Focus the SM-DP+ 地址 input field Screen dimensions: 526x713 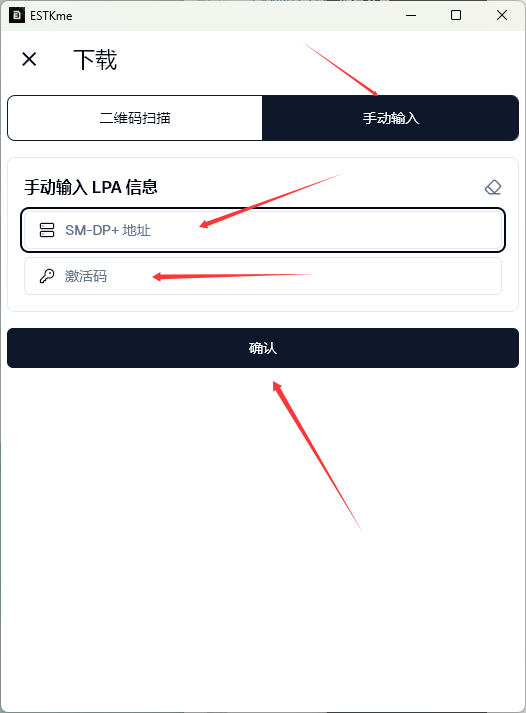point(263,230)
